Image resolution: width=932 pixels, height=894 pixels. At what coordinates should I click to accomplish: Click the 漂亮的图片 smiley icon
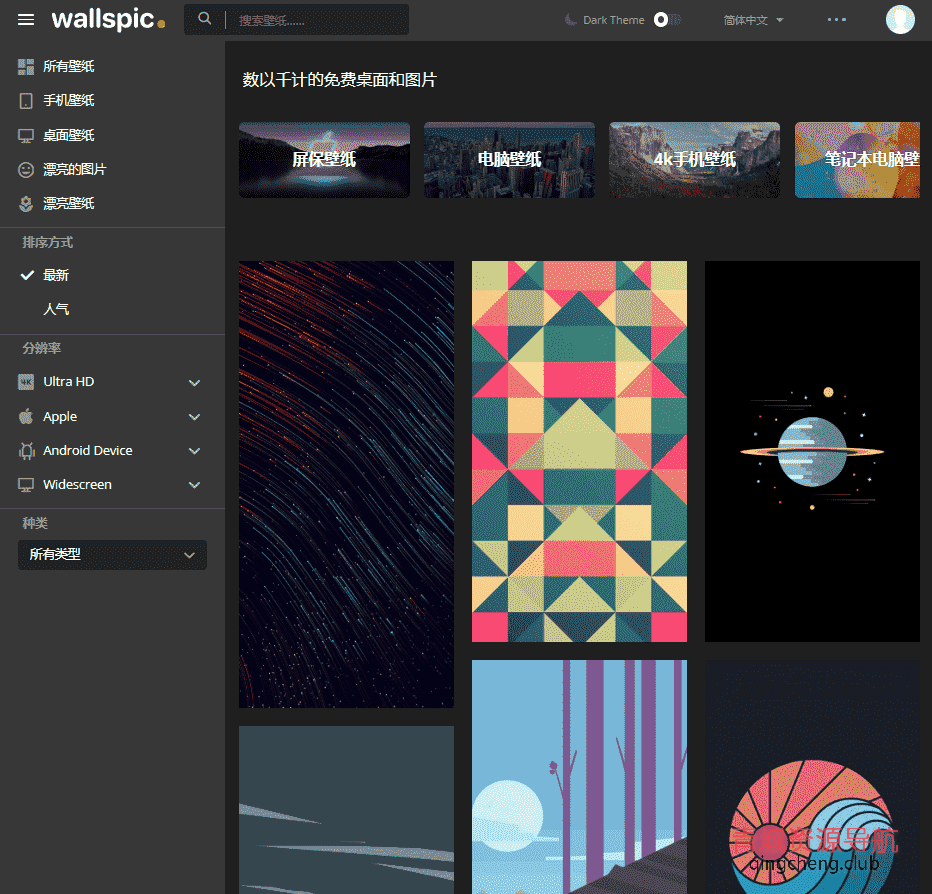pos(26,170)
